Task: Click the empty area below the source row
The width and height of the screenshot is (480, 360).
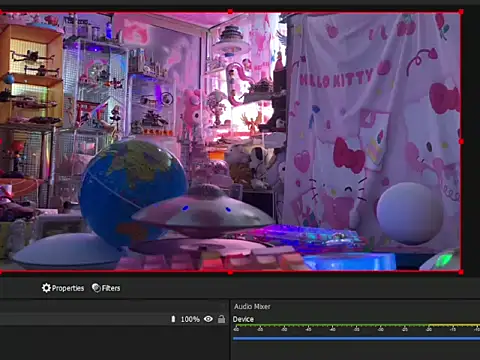Action: [x=114, y=343]
